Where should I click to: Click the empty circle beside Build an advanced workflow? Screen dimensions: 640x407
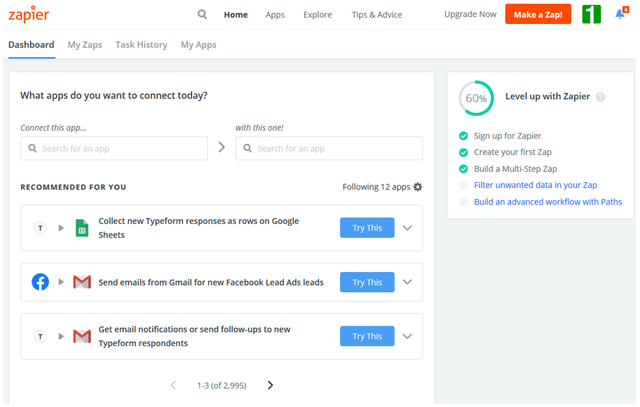(x=463, y=202)
